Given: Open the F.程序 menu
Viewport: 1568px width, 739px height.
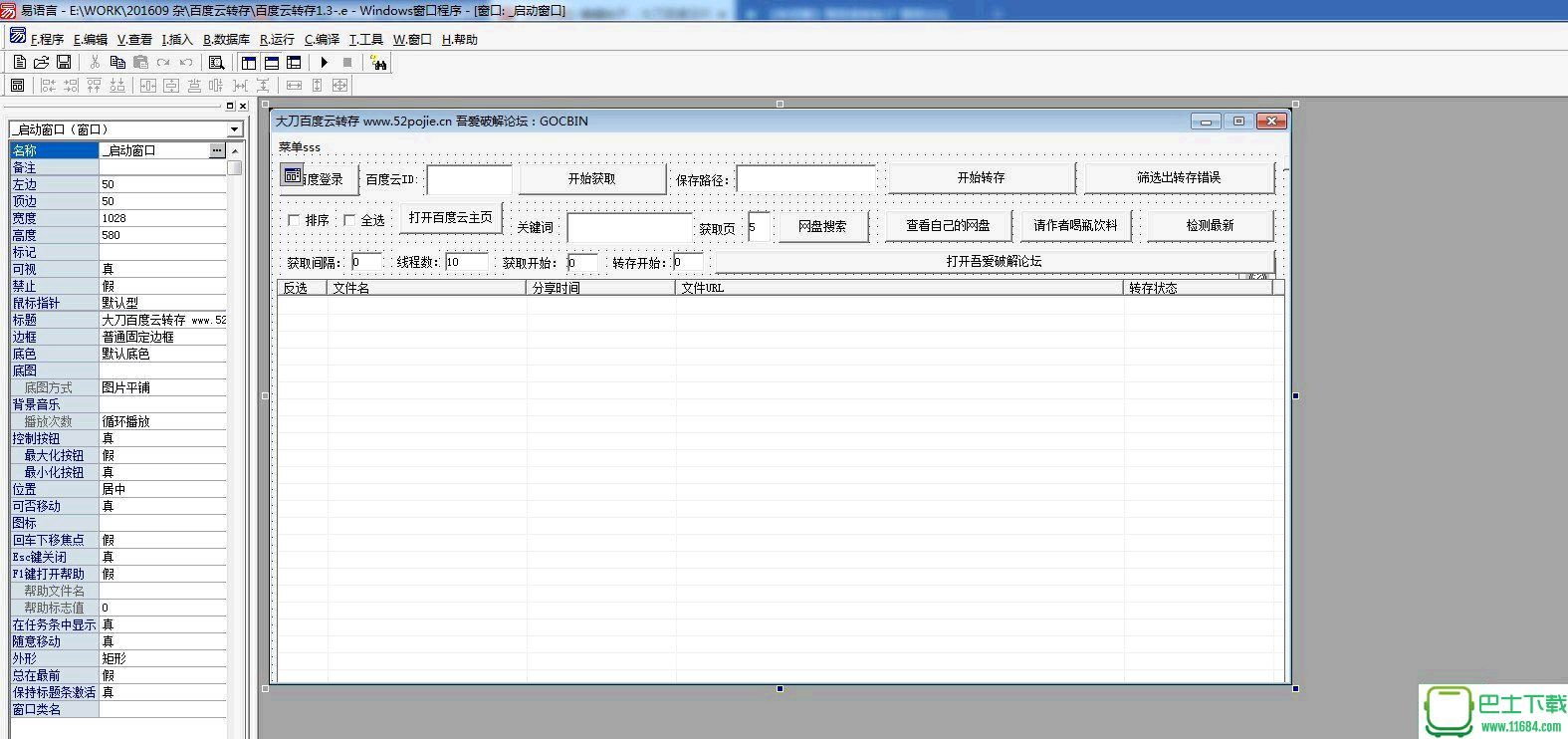Looking at the screenshot, I should [x=47, y=40].
